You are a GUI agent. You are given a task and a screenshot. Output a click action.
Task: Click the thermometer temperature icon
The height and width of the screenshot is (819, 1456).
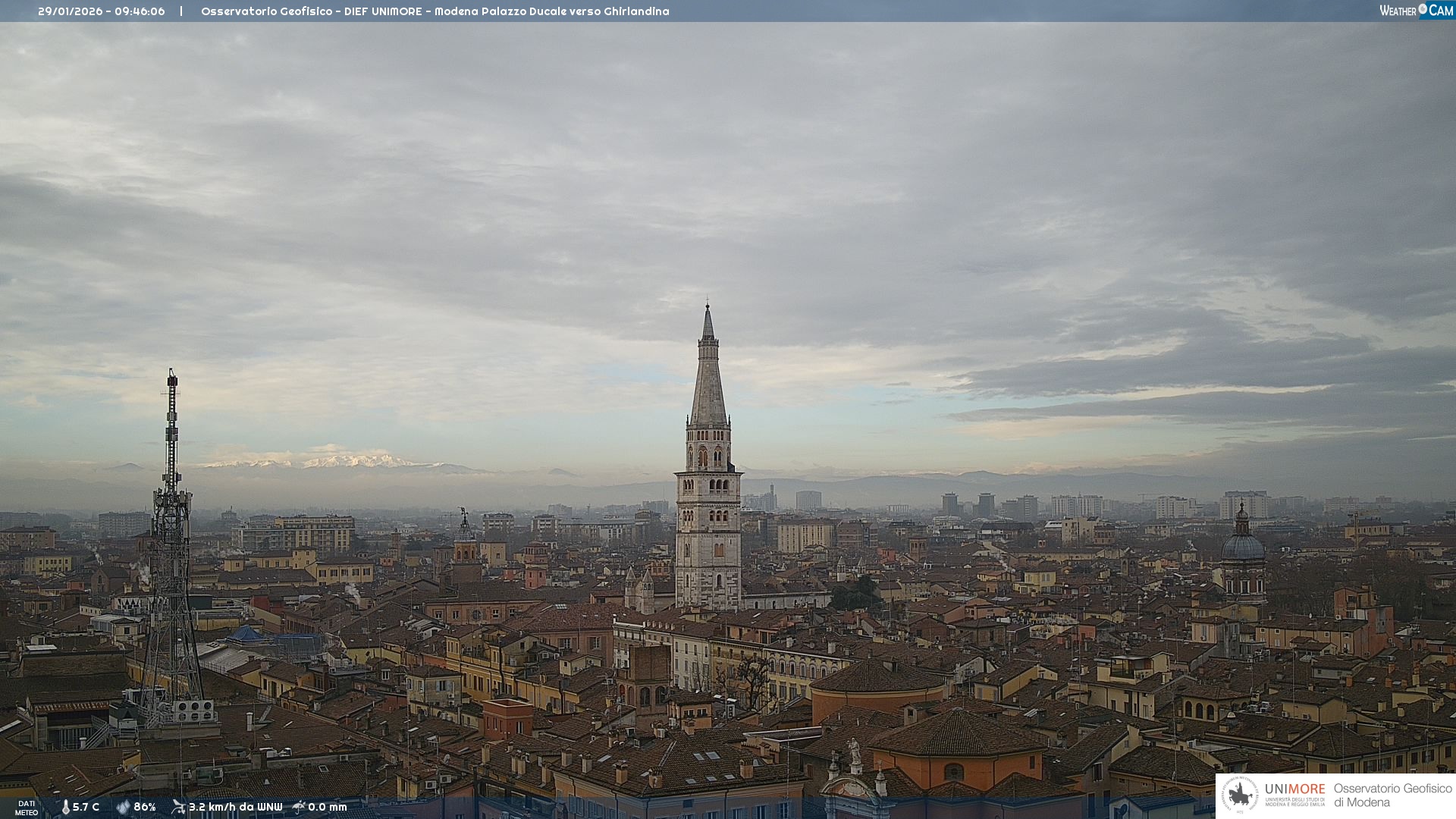pyautogui.click(x=65, y=807)
